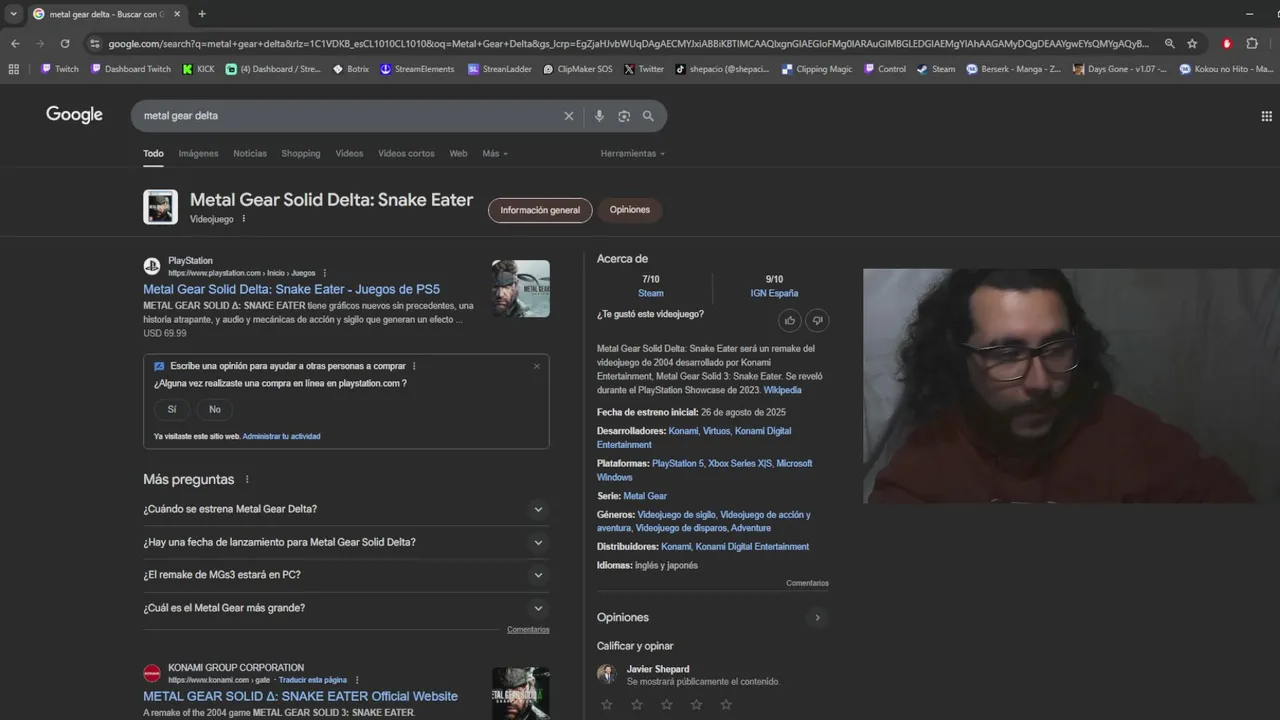Click thumbs up for this videogame
The height and width of the screenshot is (720, 1280).
pos(790,320)
